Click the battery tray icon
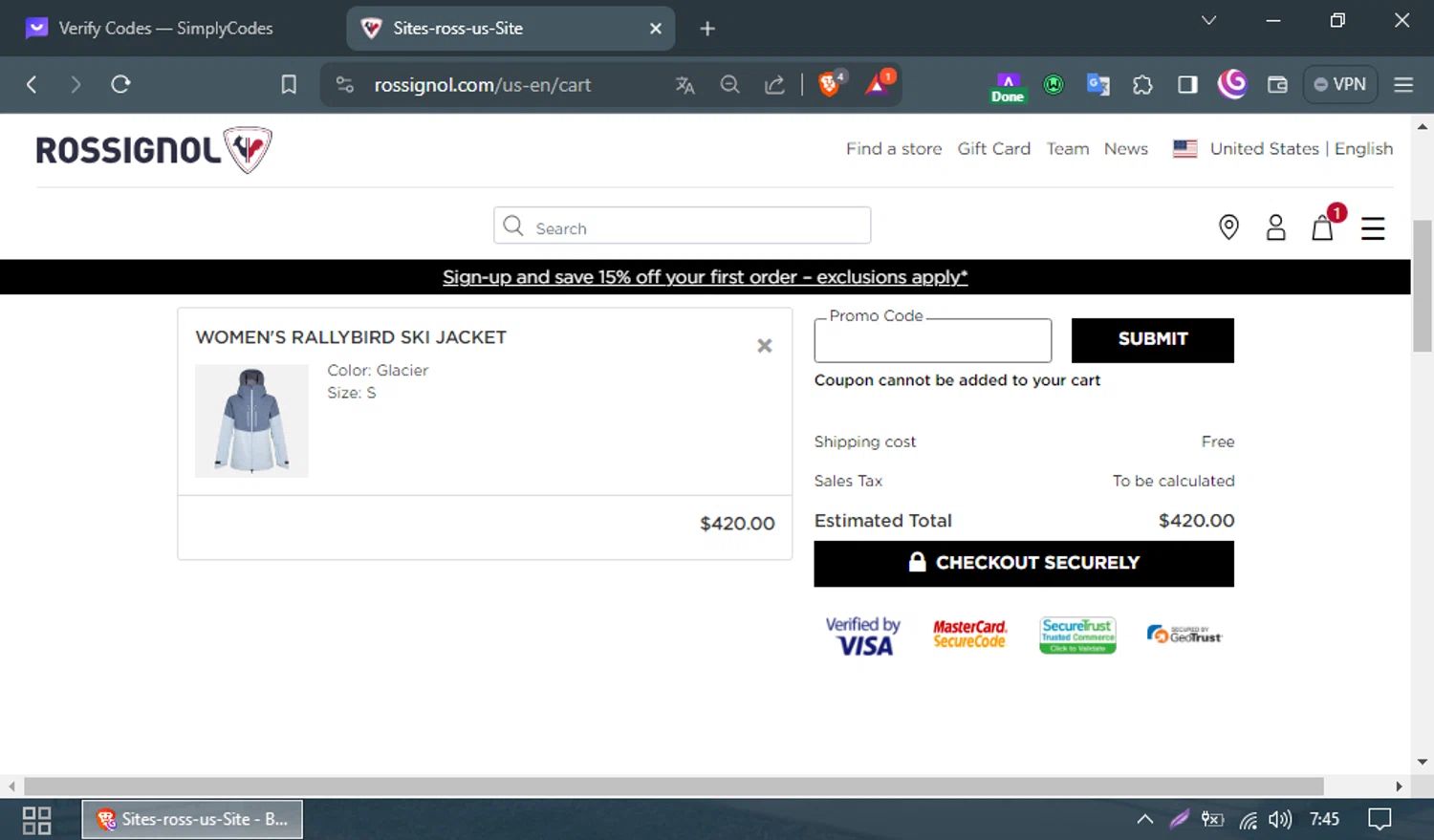 pos(1212,819)
